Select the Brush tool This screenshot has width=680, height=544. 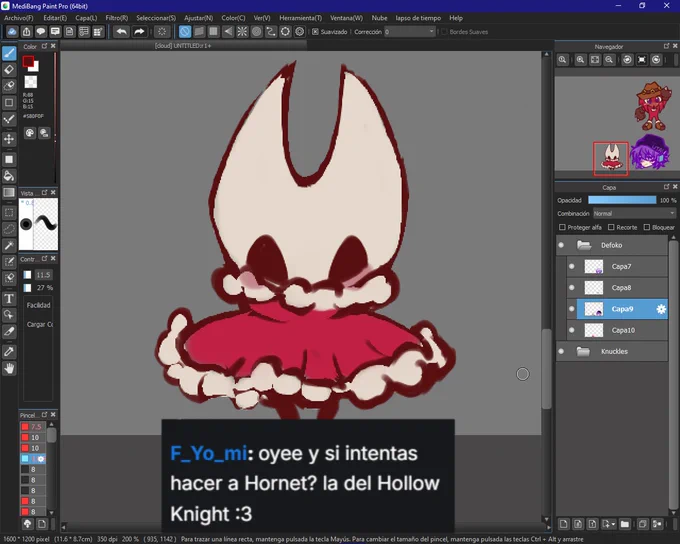click(9, 53)
